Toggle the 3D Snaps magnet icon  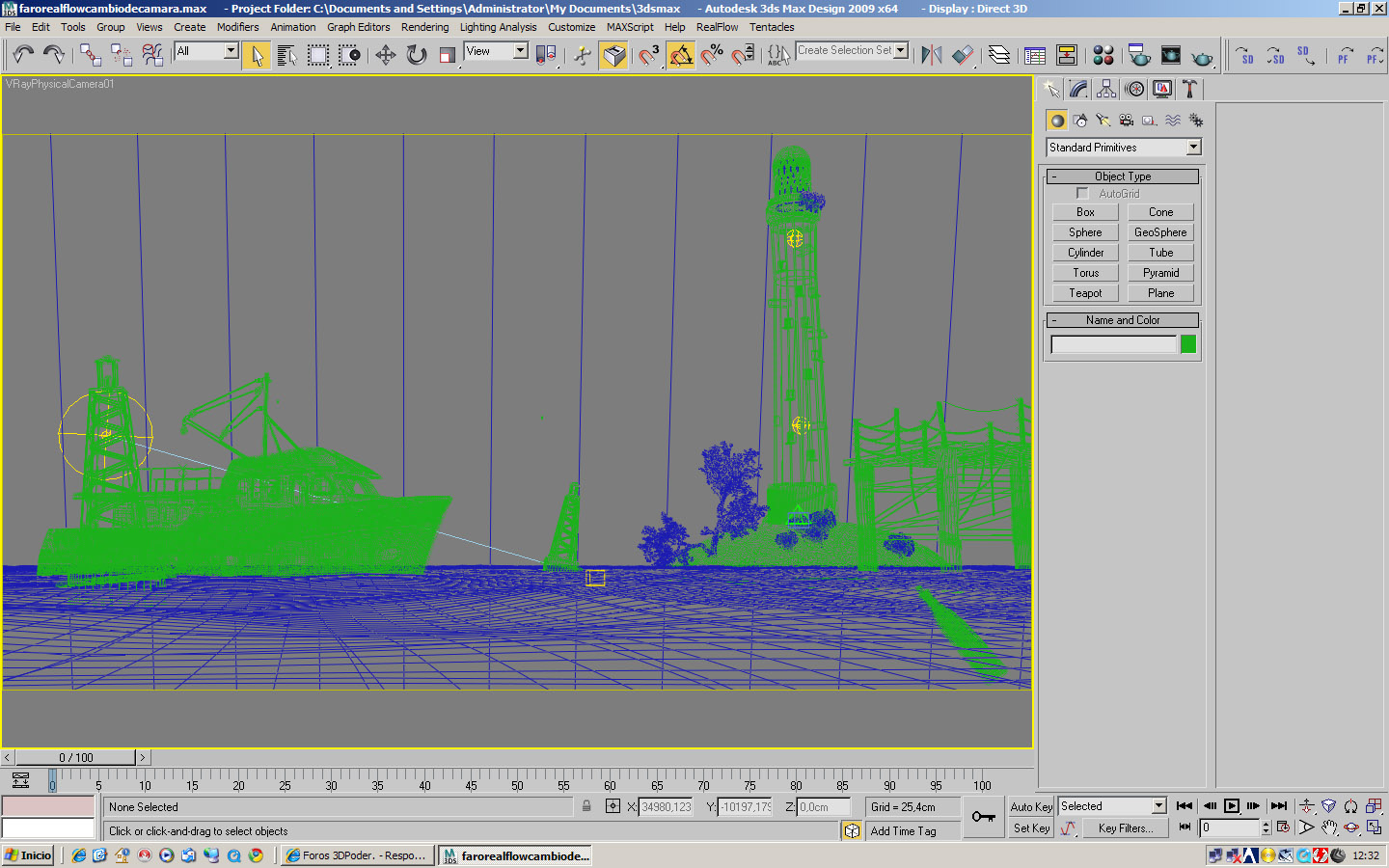(x=649, y=55)
